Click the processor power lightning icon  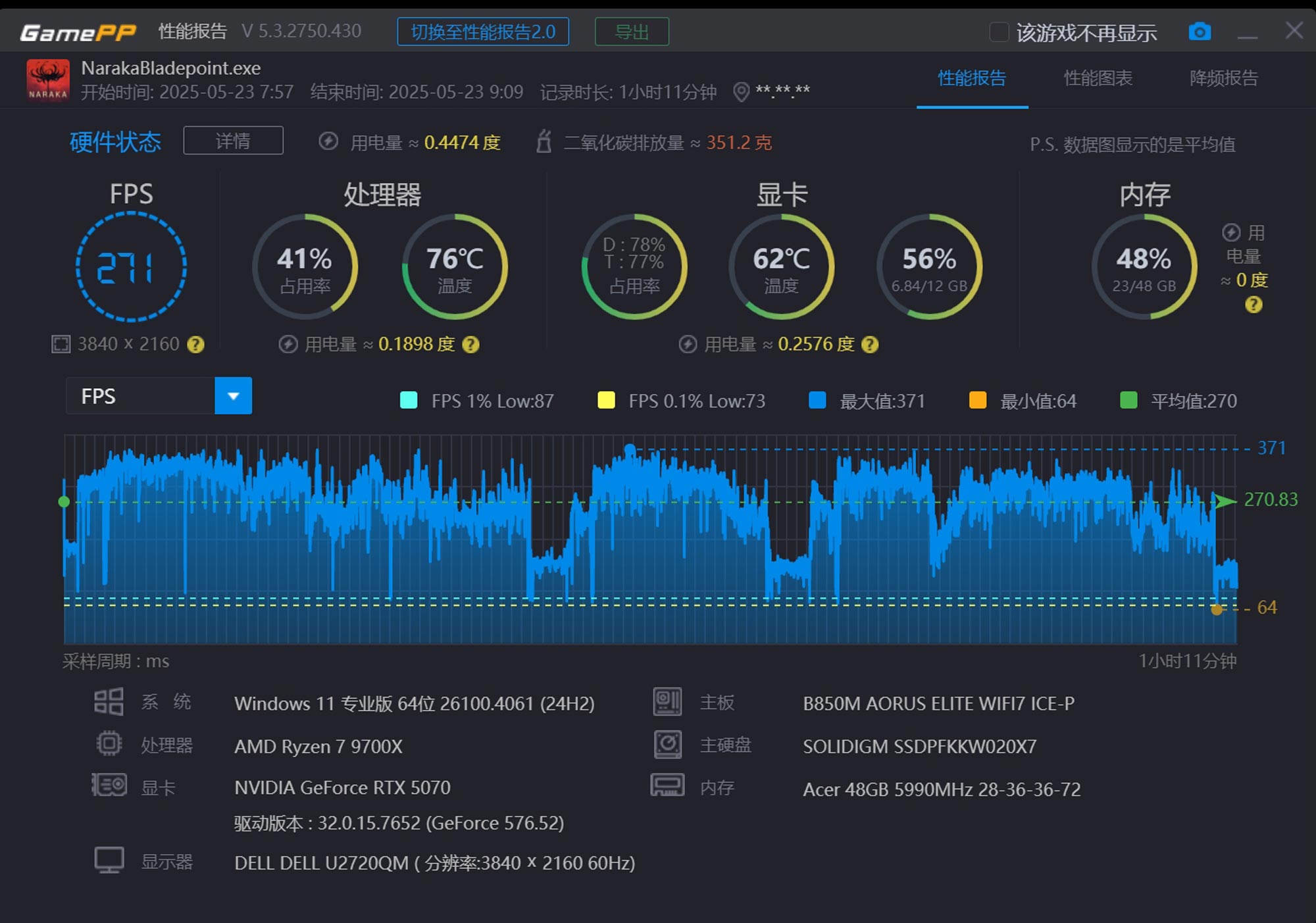288,344
